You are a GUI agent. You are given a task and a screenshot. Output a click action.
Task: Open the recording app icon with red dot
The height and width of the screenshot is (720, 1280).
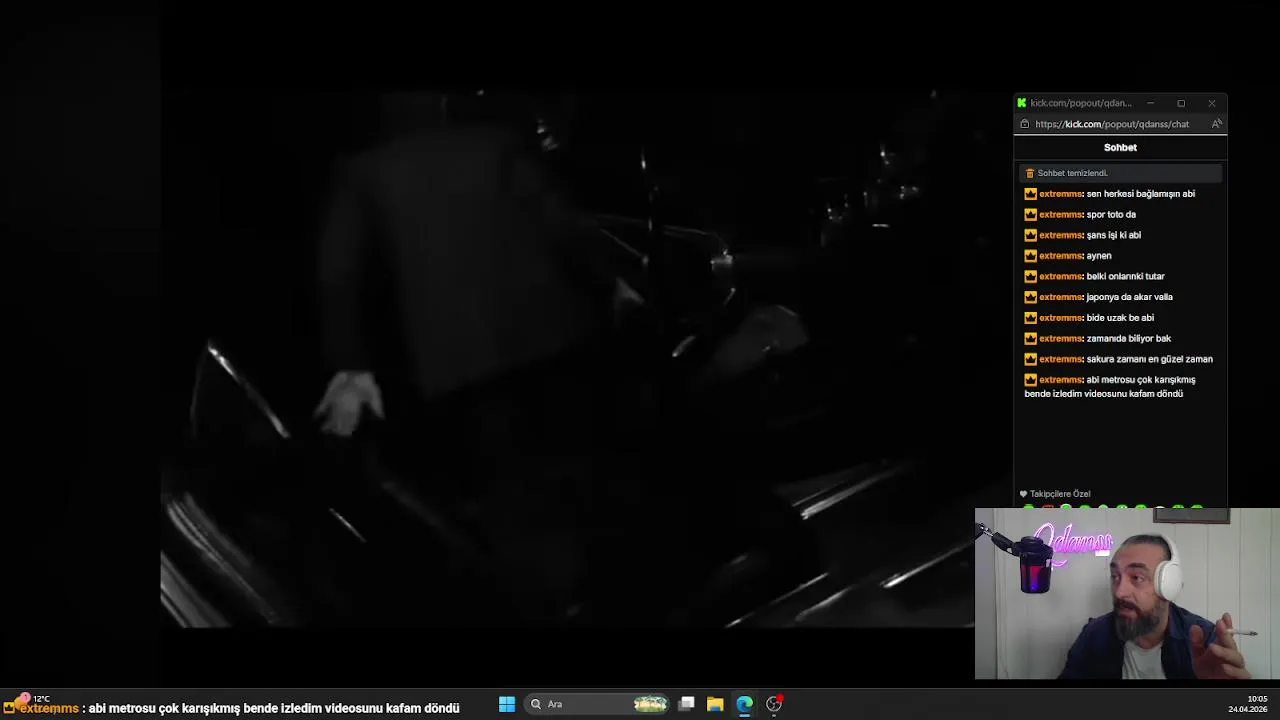[x=774, y=704]
